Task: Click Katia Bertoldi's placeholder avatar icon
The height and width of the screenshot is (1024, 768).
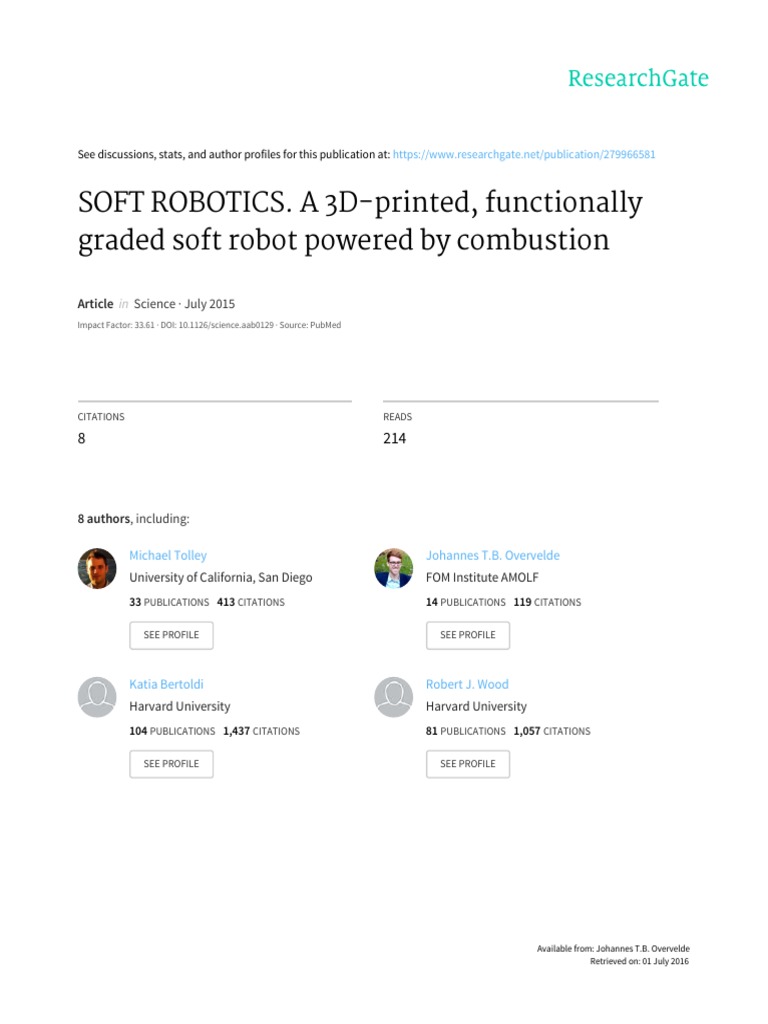Action: (97, 697)
